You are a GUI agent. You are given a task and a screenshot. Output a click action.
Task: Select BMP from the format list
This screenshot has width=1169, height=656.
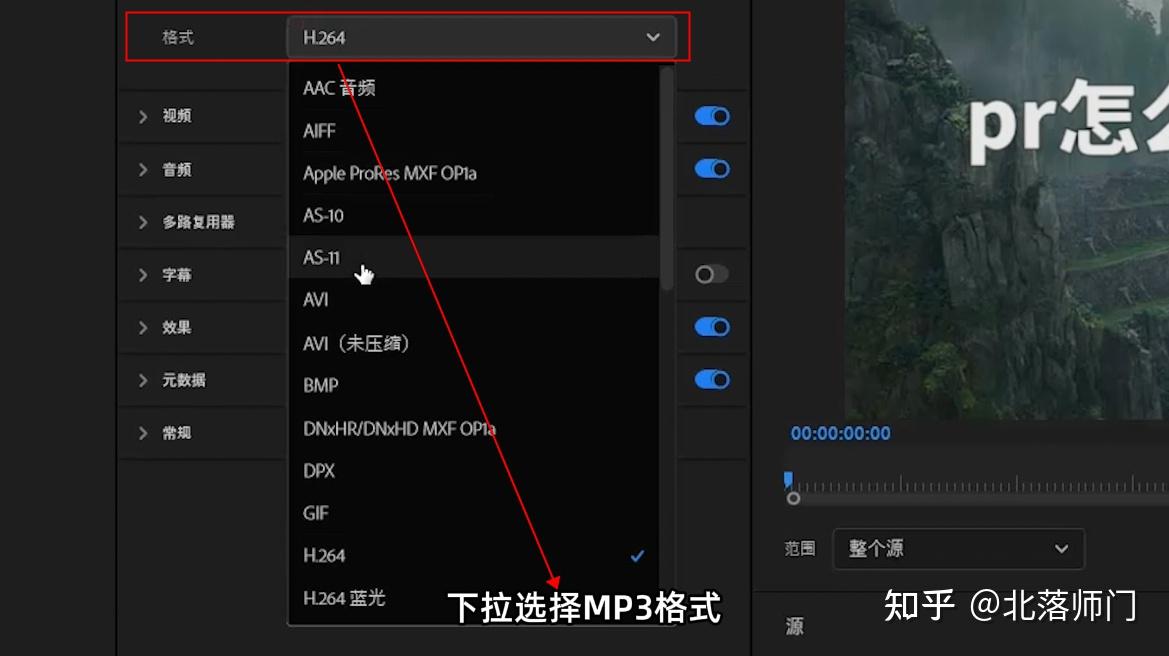320,385
